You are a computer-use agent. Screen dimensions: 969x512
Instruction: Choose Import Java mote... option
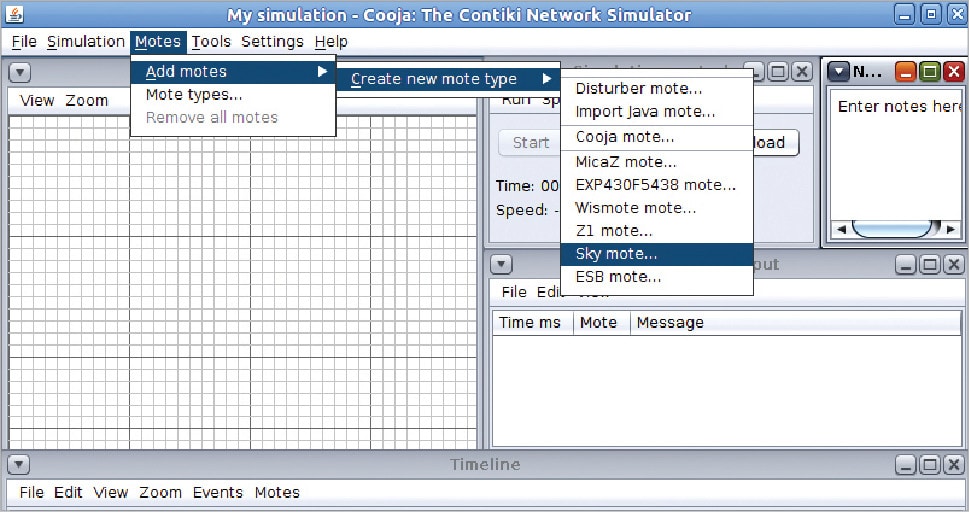coord(657,112)
